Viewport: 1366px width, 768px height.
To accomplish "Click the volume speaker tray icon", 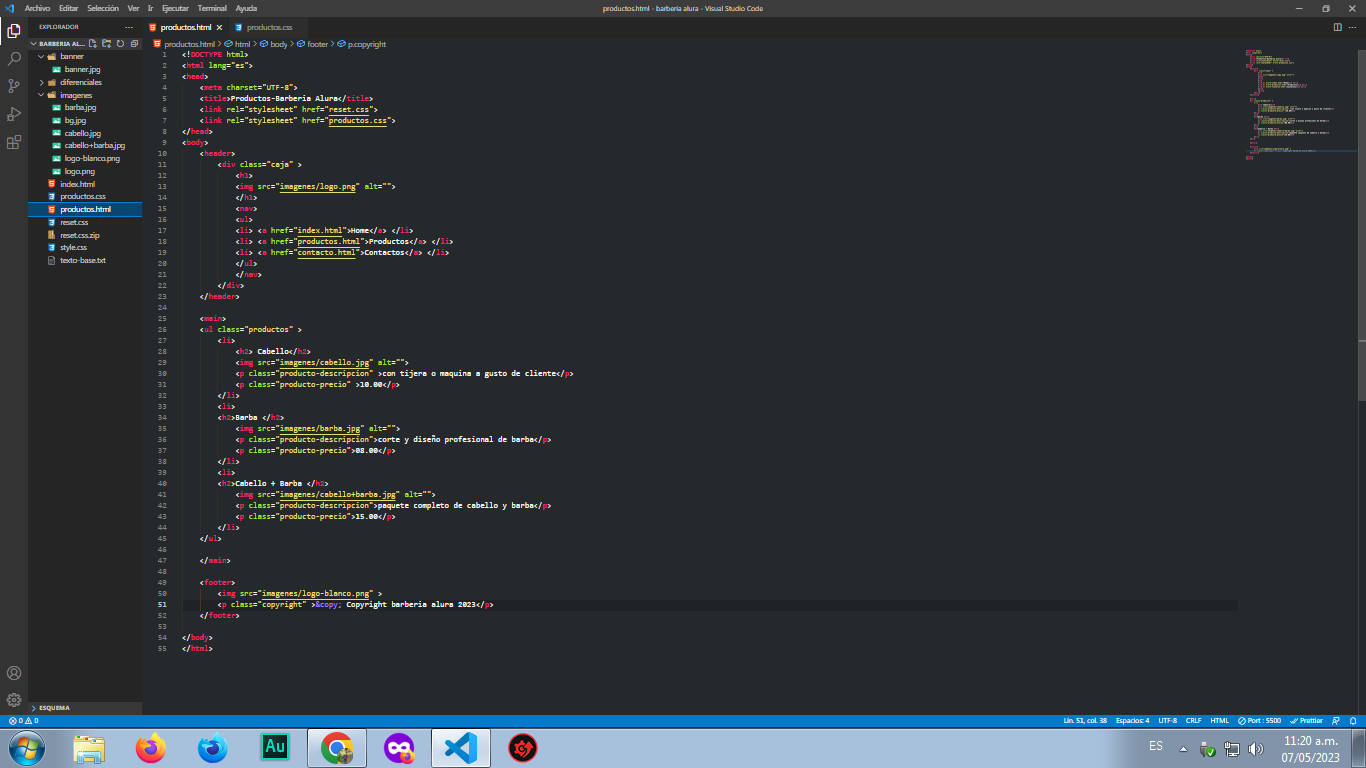I will (x=1256, y=748).
